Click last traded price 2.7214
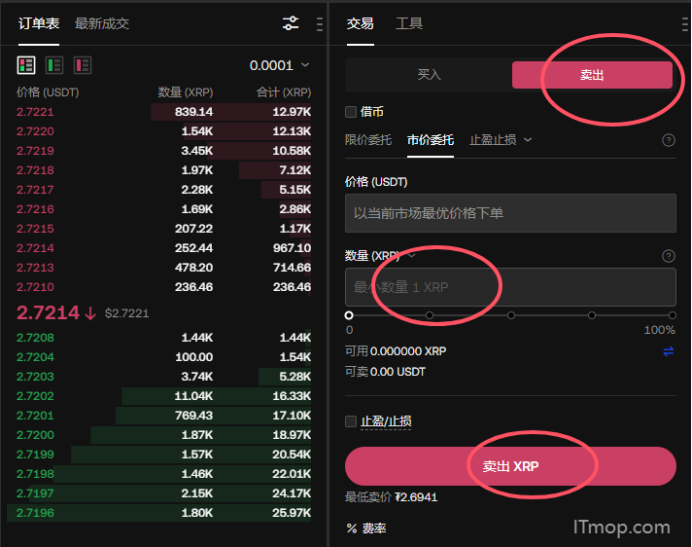 click(x=48, y=313)
